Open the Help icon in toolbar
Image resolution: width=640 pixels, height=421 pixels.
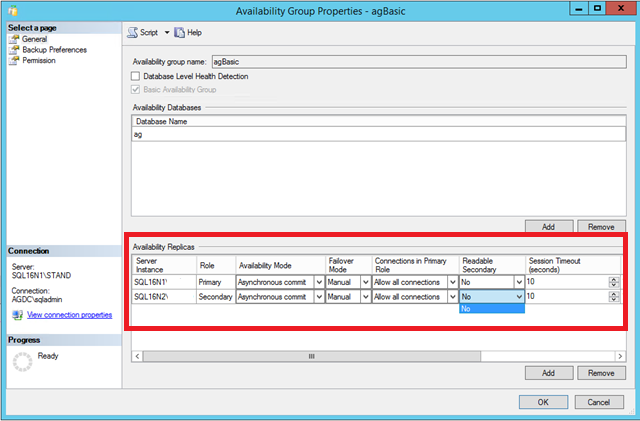180,32
